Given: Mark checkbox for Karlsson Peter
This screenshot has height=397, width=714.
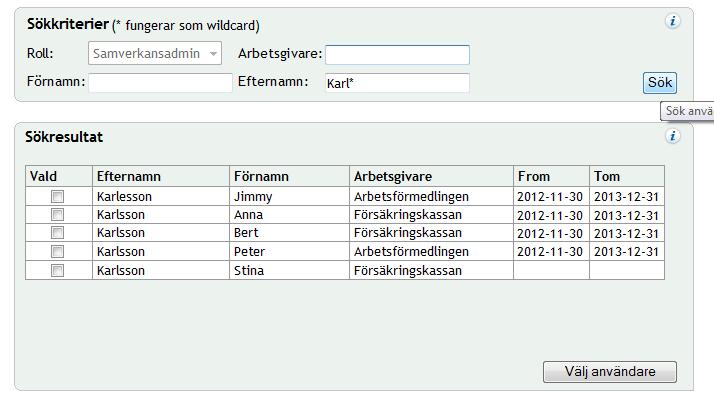Looking at the screenshot, I should (x=57, y=251).
